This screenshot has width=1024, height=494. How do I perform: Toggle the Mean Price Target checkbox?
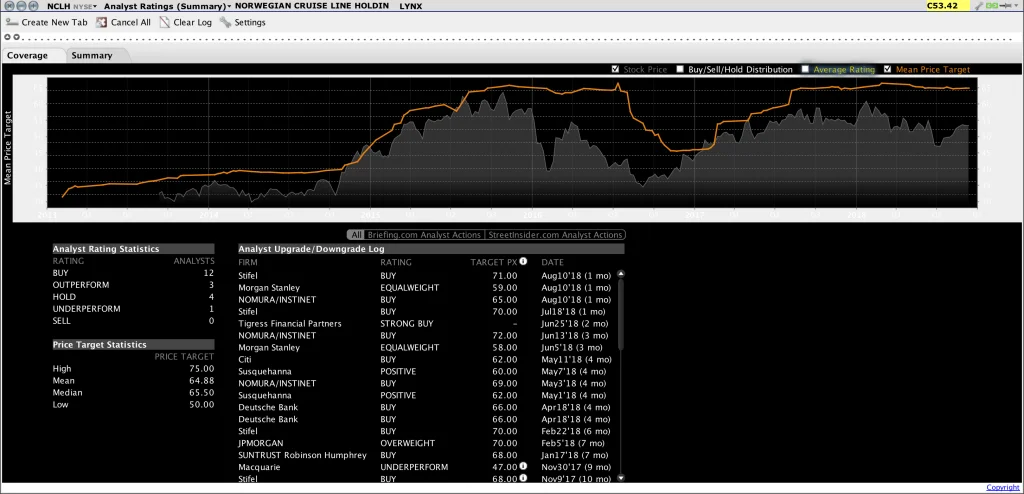(888, 69)
